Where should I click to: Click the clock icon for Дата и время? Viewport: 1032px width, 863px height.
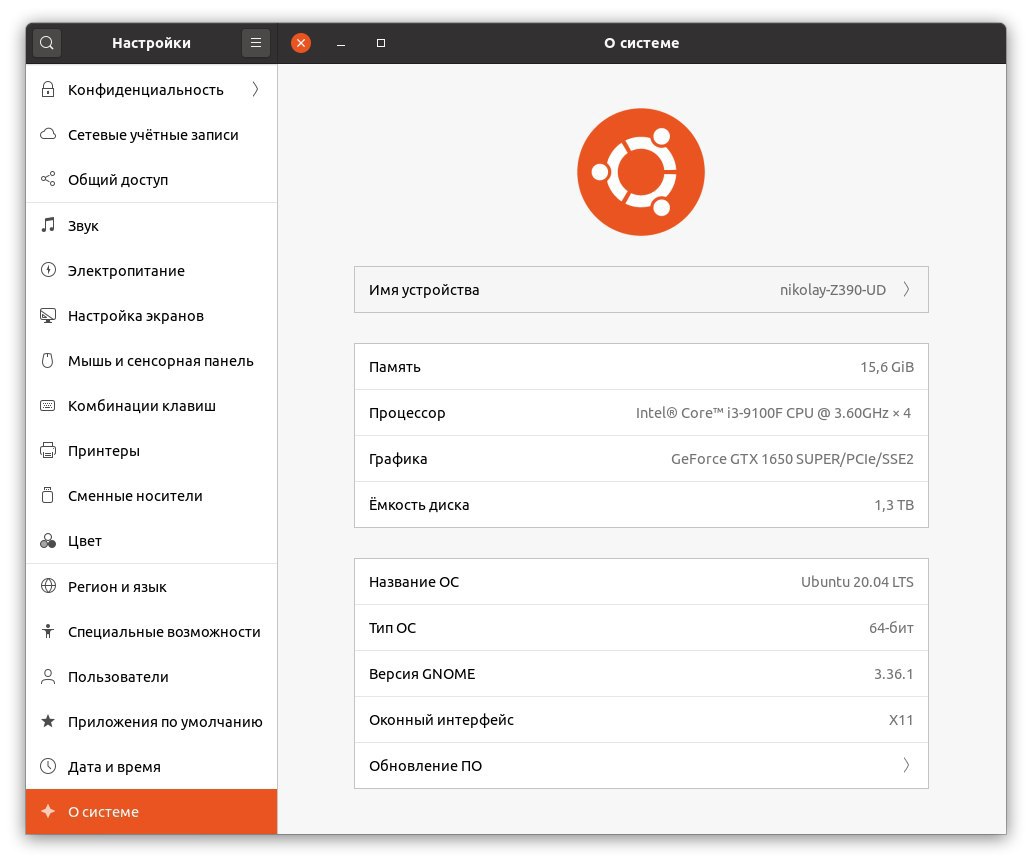[47, 766]
